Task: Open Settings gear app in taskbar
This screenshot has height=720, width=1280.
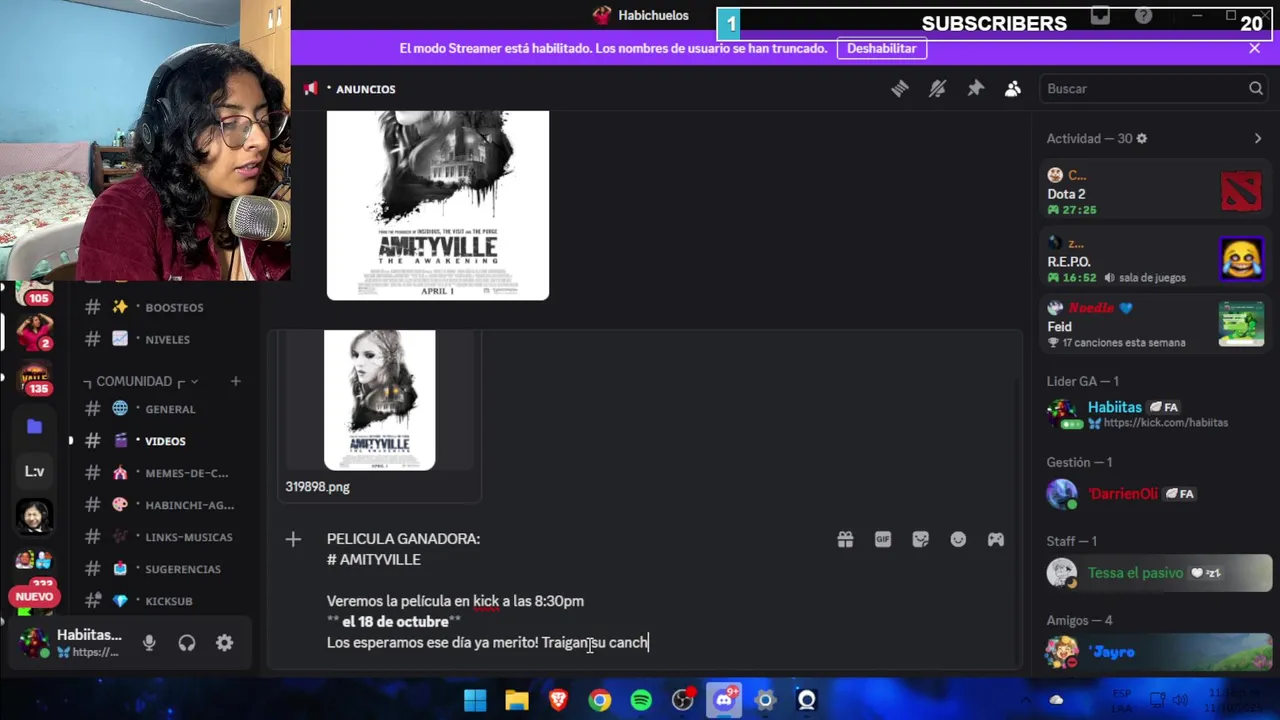Action: coord(766,700)
